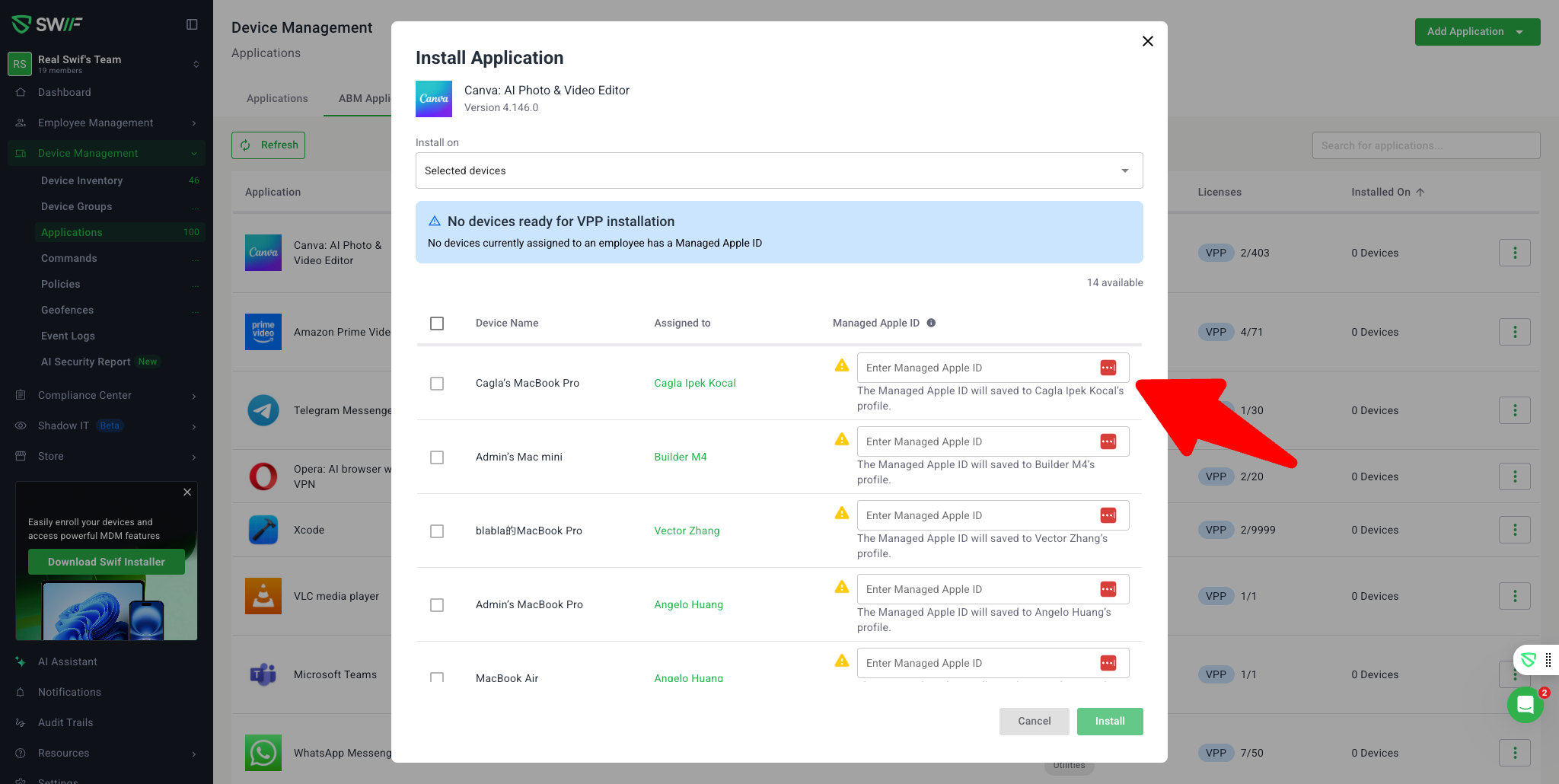Expand the Add Application dropdown arrow

pyautogui.click(x=1519, y=32)
